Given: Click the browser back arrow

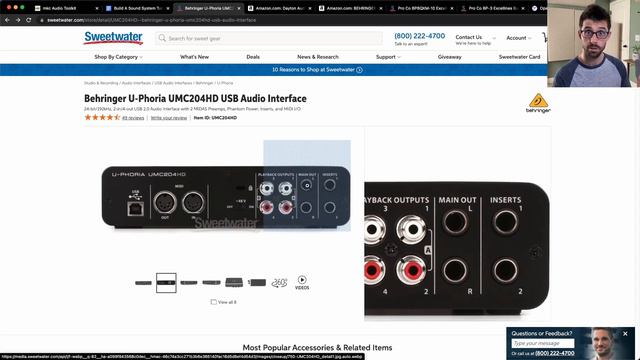Looking at the screenshot, I should tap(7, 20).
